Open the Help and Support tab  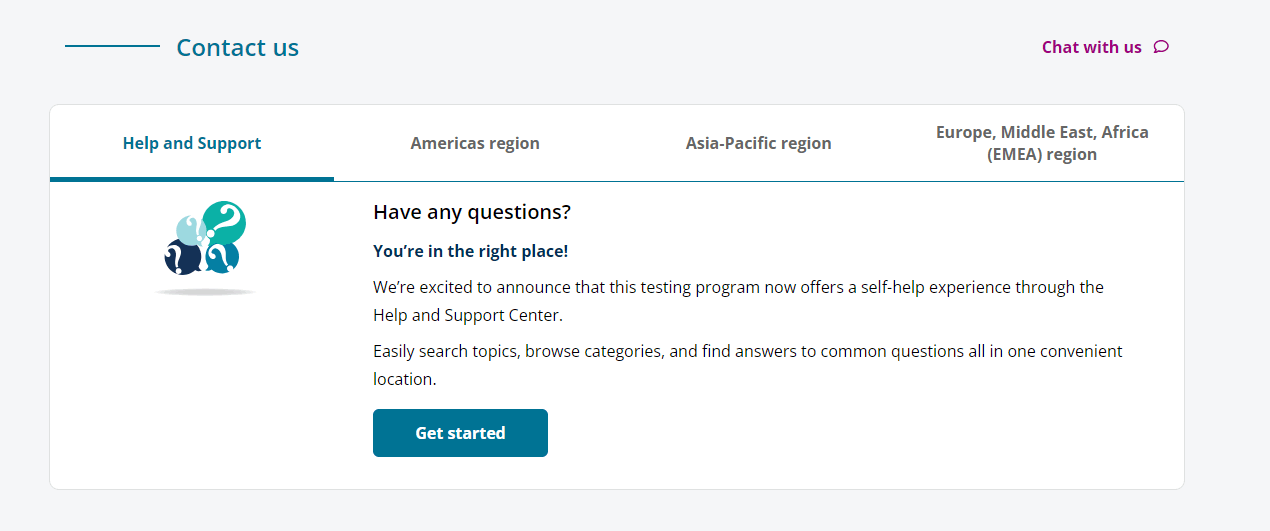click(192, 143)
